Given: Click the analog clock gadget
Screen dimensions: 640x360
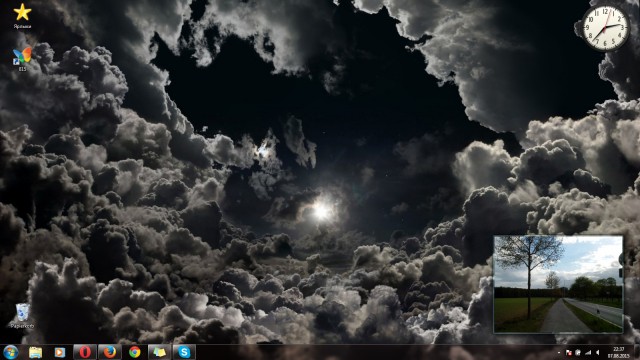Looking at the screenshot, I should [605, 28].
